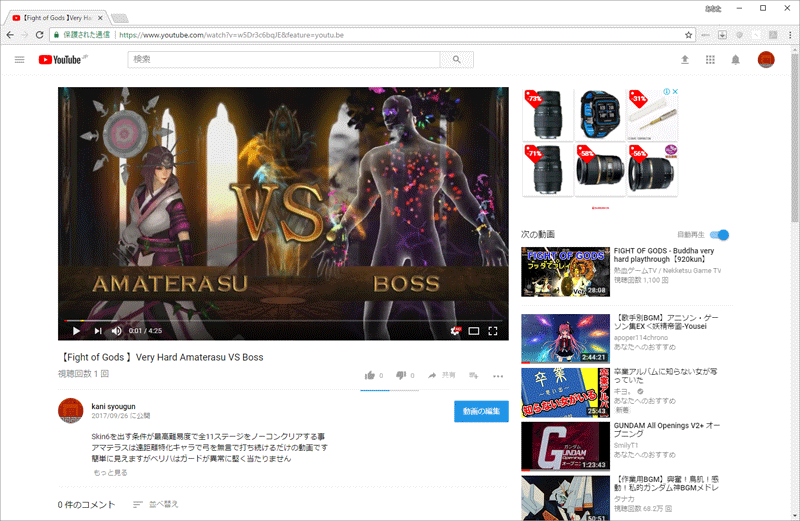Open a new browser tab
Image resolution: width=800 pixels, height=521 pixels.
(120, 19)
